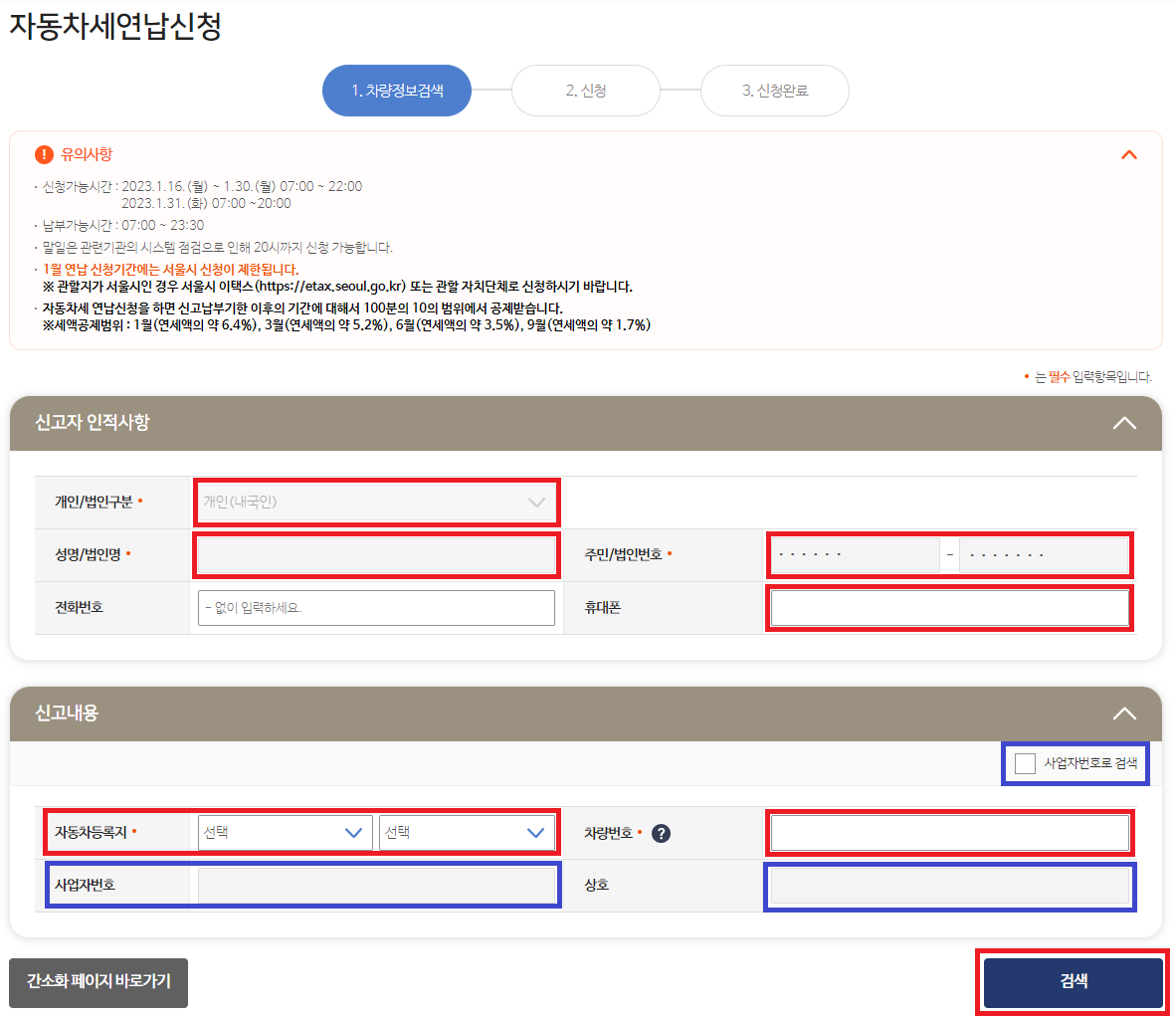
Task: Collapse the 유의사항 notice section
Action: (1129, 155)
